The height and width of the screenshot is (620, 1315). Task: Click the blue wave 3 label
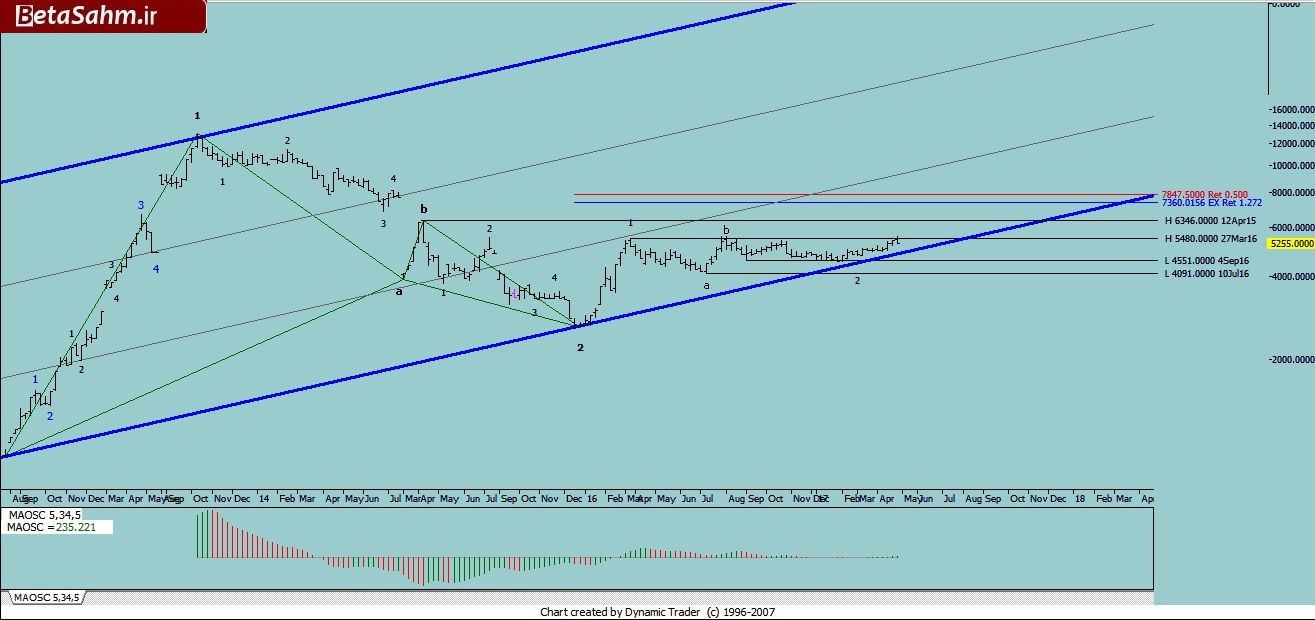[x=141, y=205]
